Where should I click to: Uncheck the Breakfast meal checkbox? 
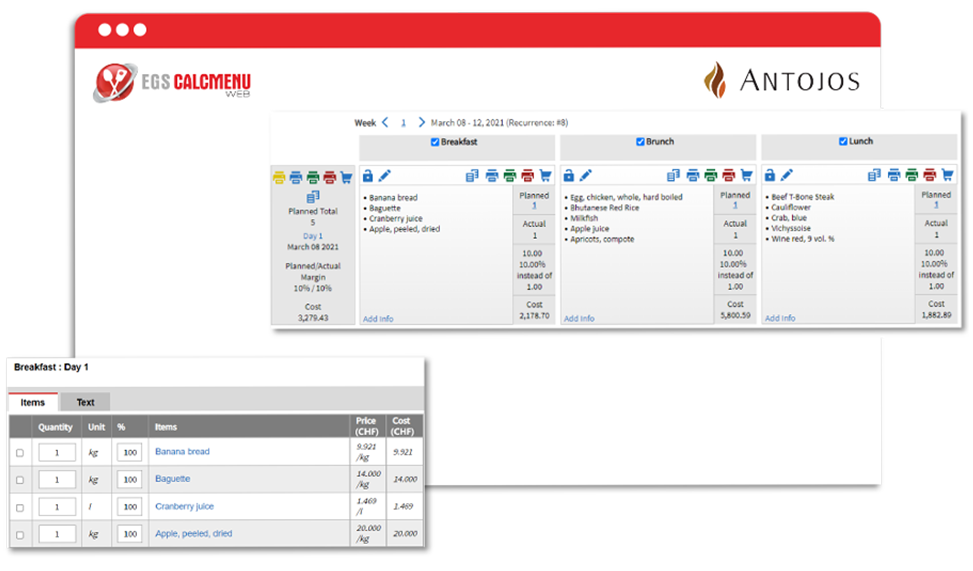[435, 142]
